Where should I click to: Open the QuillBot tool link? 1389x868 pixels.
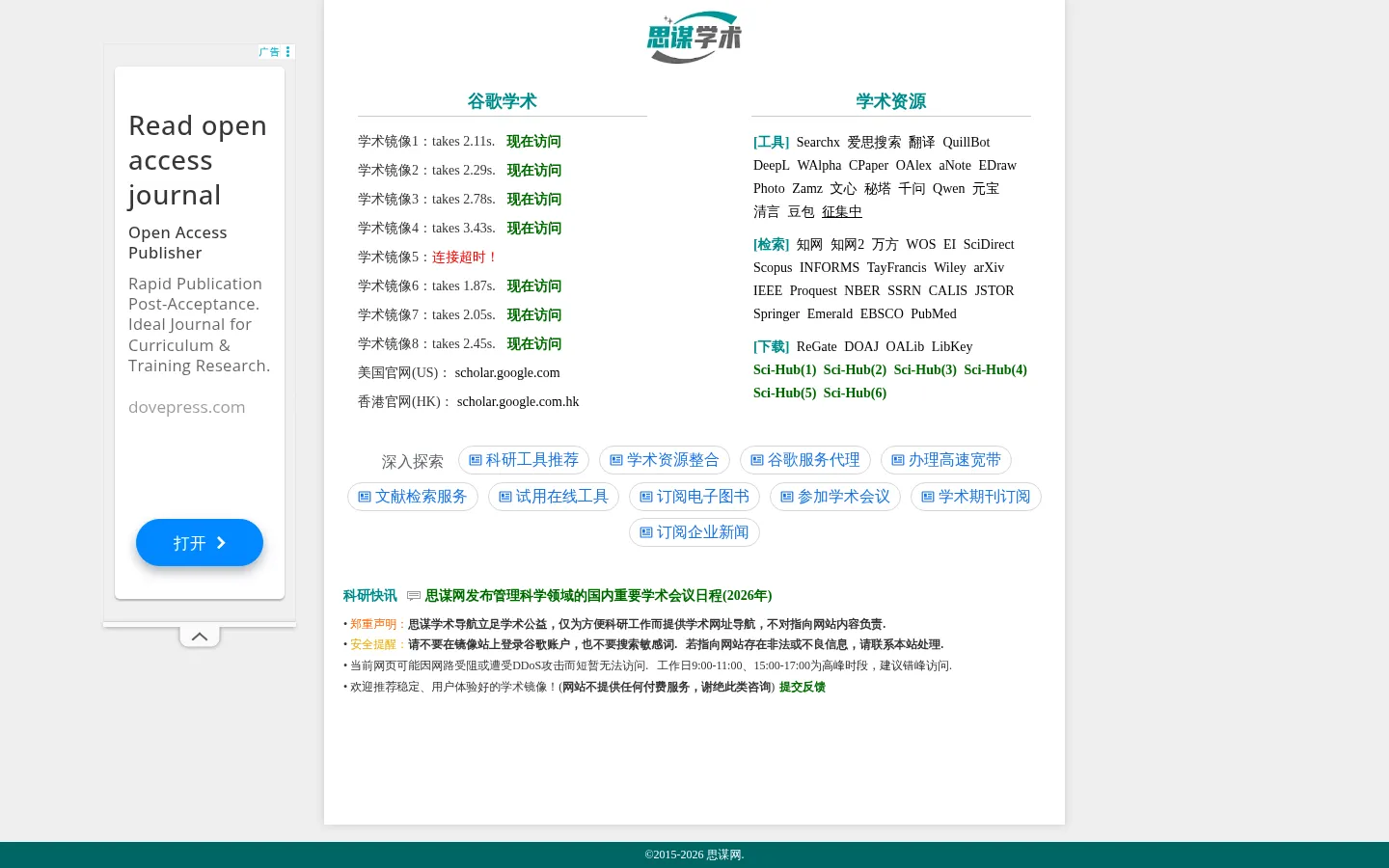967,143
